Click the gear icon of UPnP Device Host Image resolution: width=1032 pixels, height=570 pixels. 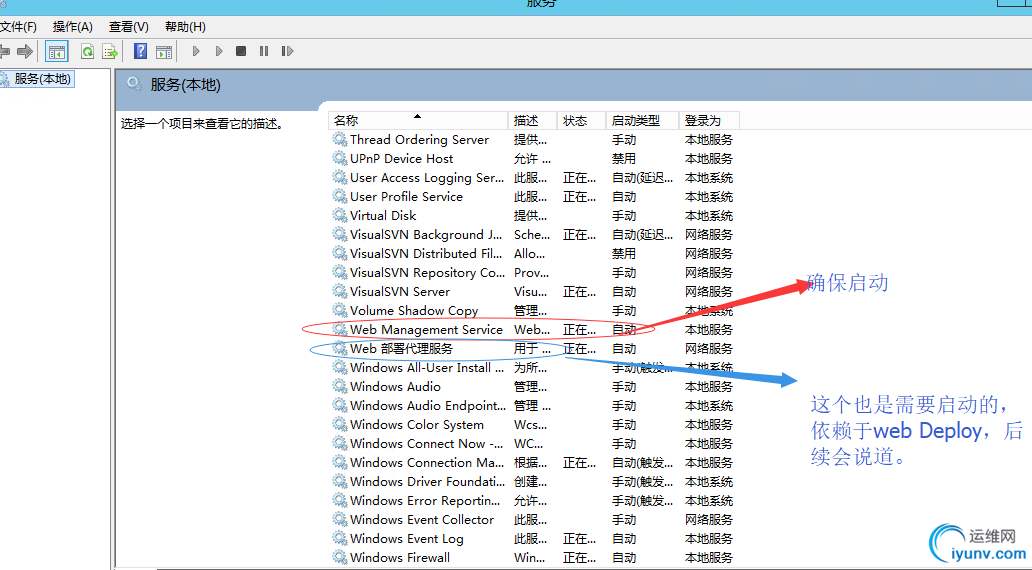340,158
